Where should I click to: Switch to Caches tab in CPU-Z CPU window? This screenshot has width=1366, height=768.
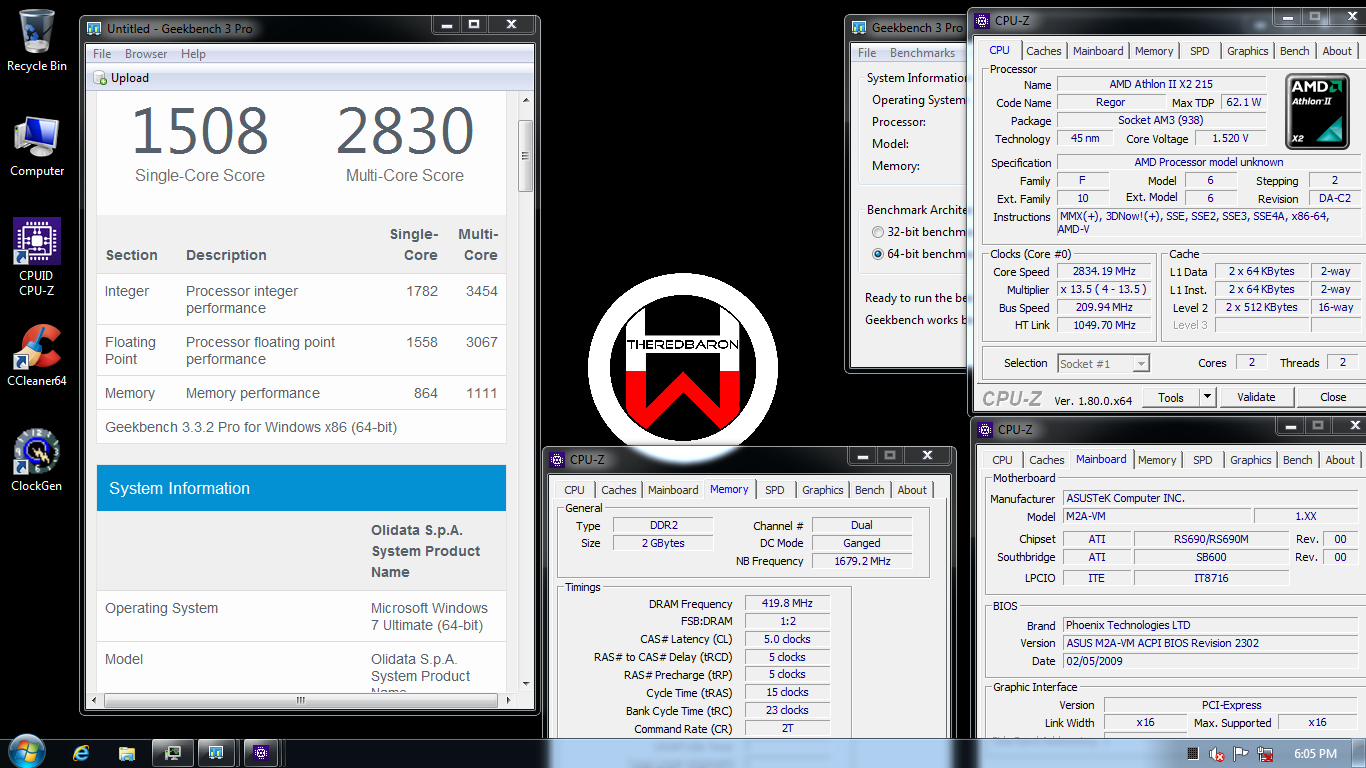click(1044, 51)
